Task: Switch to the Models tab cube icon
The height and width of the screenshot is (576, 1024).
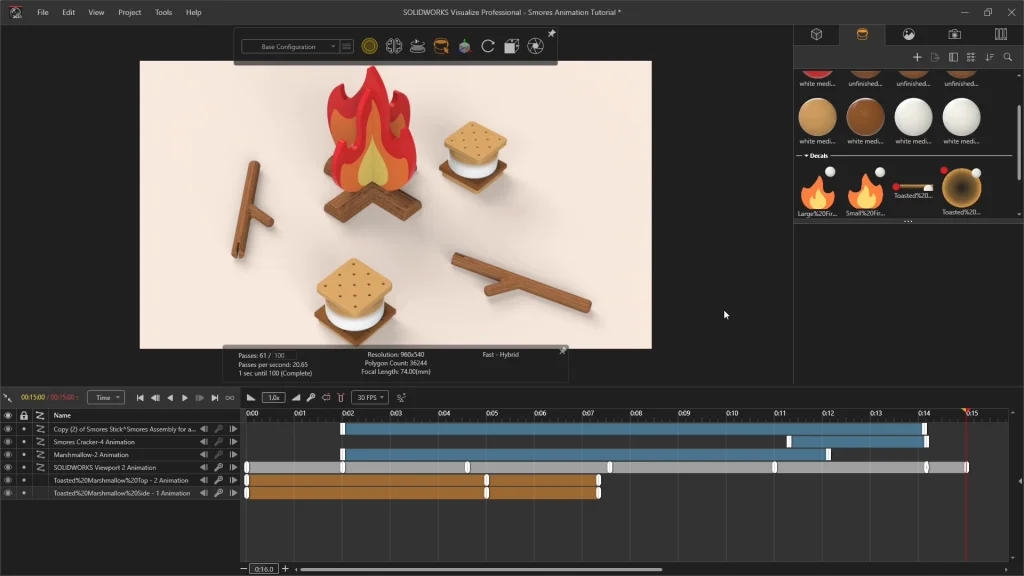Action: pos(816,34)
